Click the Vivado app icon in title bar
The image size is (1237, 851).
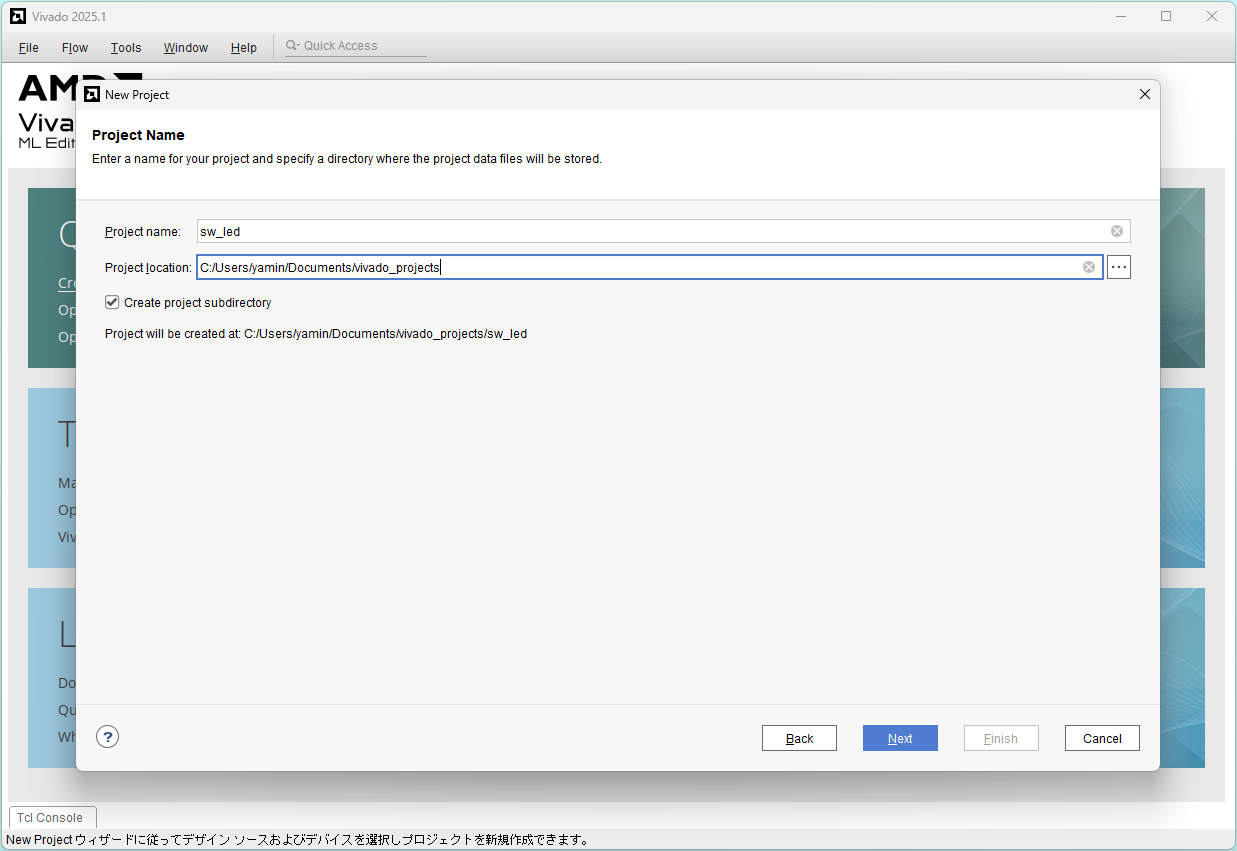[x=18, y=16]
